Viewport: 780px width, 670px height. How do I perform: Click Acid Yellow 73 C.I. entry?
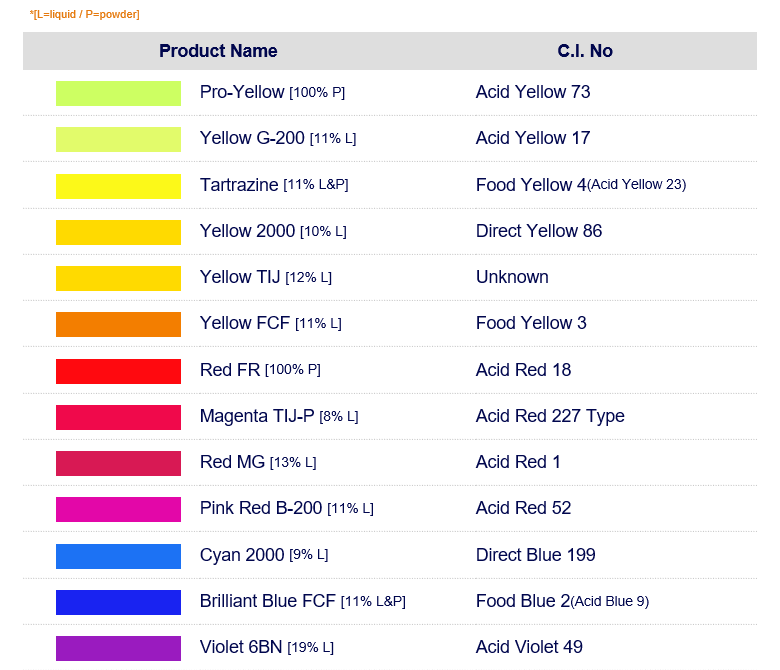point(533,92)
